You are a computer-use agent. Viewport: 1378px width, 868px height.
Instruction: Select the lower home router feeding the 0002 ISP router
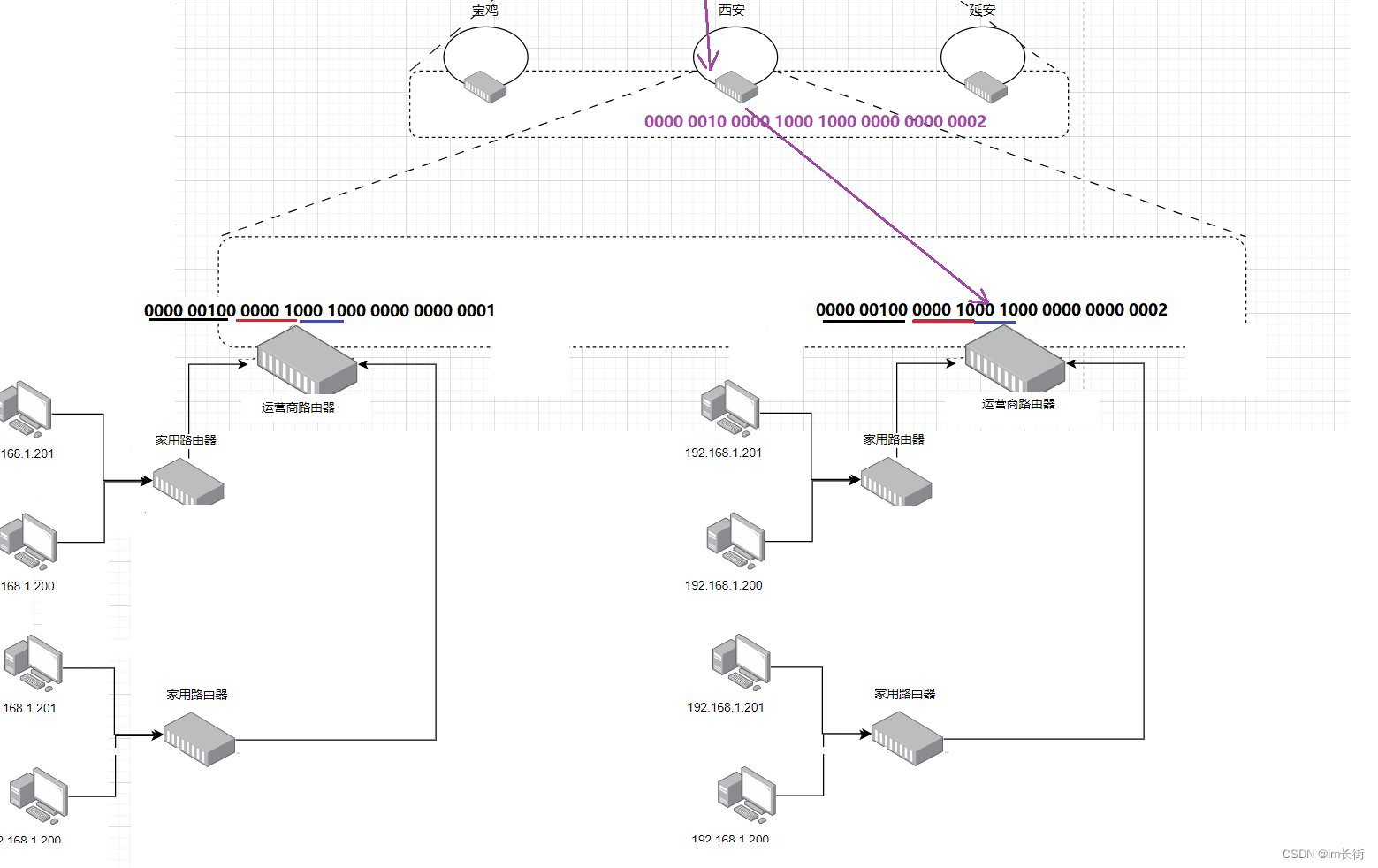(908, 738)
